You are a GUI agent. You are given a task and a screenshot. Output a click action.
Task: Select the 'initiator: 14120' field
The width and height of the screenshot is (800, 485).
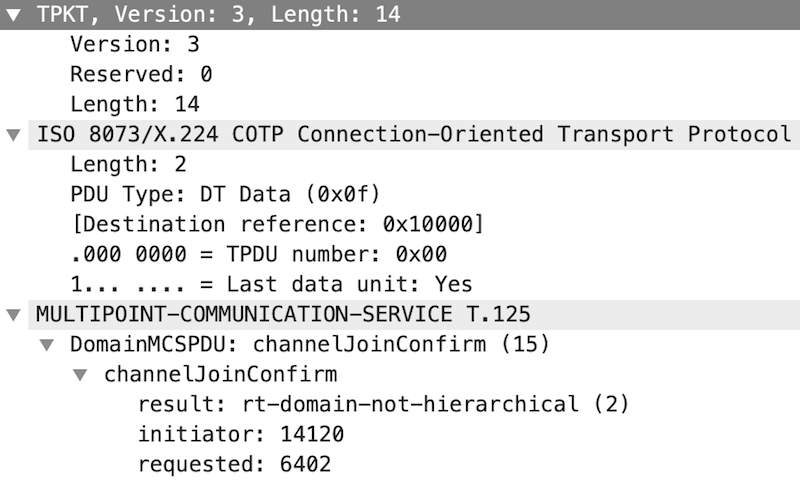(241, 435)
